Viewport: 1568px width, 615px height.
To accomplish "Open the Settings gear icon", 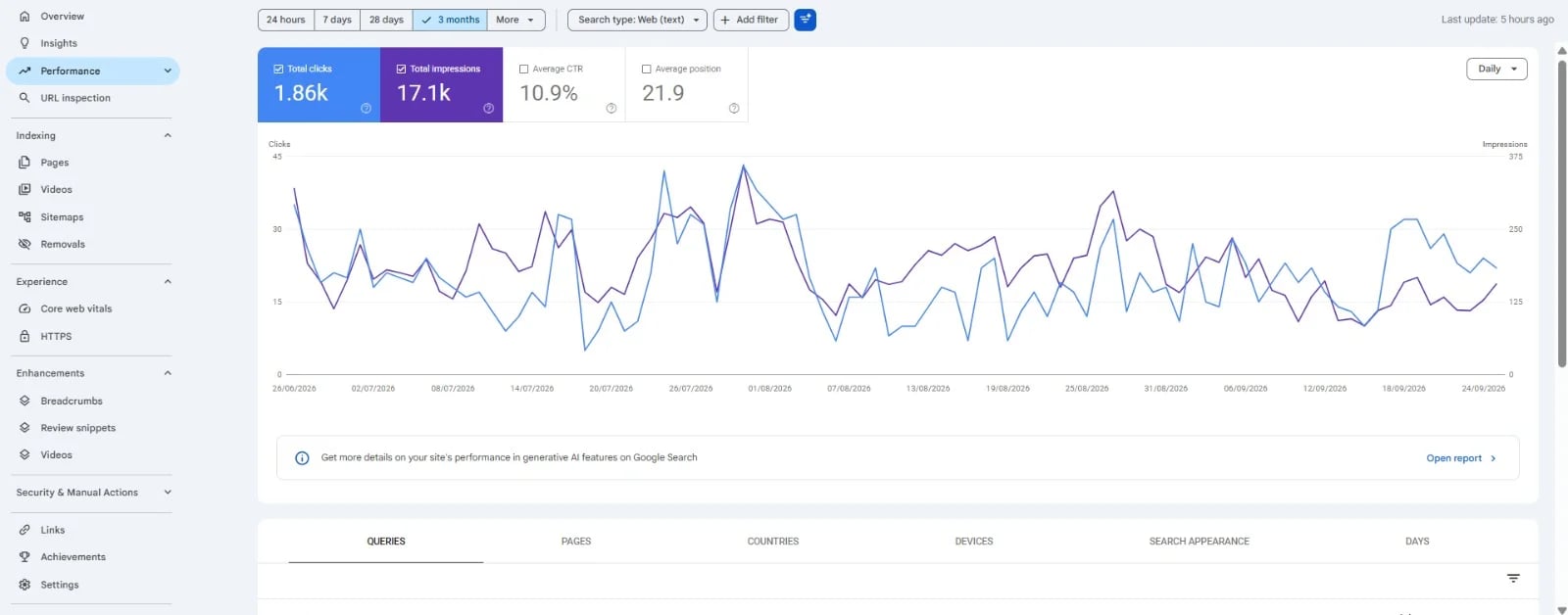I will click(24, 585).
